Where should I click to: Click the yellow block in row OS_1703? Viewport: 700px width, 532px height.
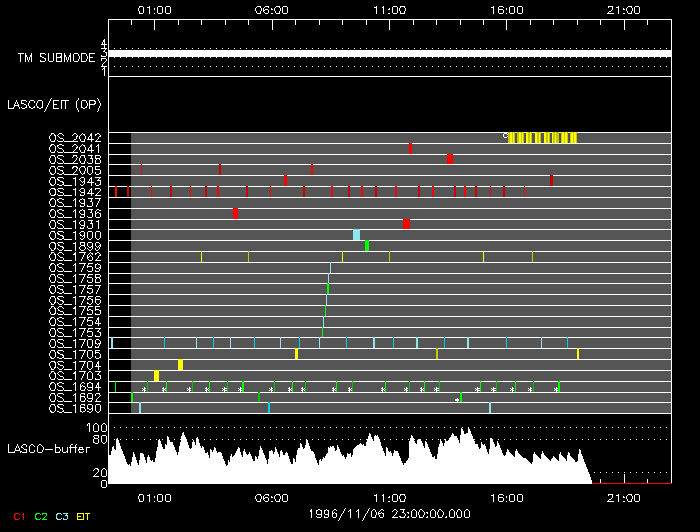[x=156, y=376]
